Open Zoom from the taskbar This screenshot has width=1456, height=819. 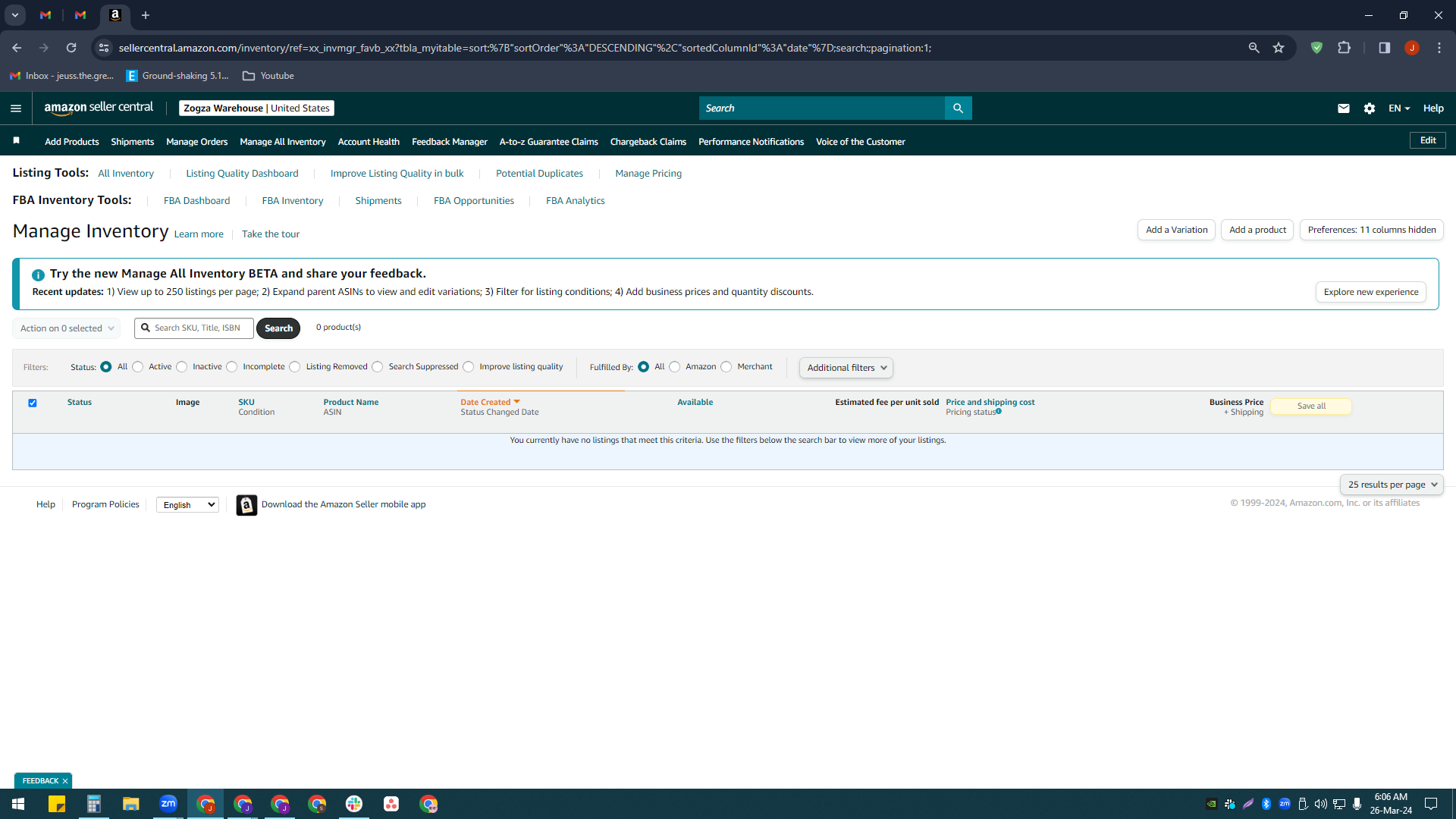pyautogui.click(x=168, y=804)
